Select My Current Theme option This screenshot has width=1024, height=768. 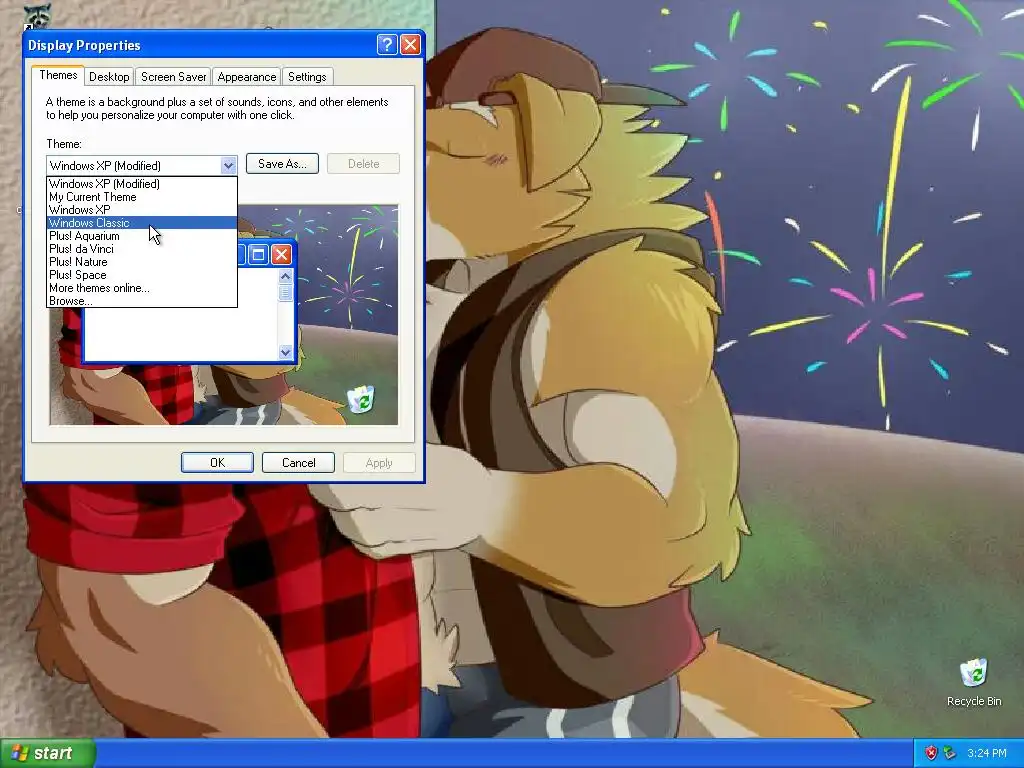tap(142, 197)
